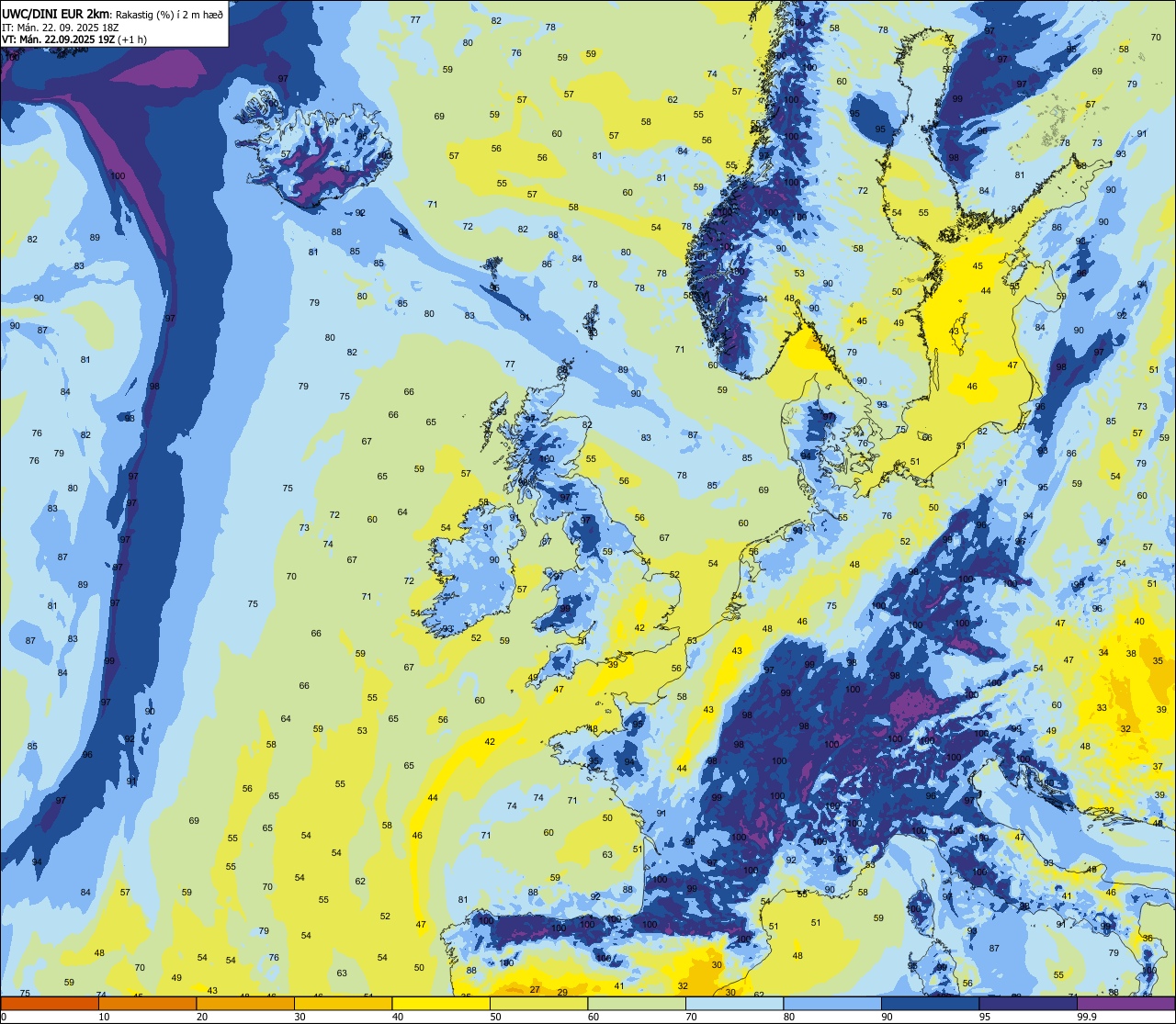Click the "30" tick label under the color bar
Image resolution: width=1176 pixels, height=1024 pixels.
[x=300, y=1017]
